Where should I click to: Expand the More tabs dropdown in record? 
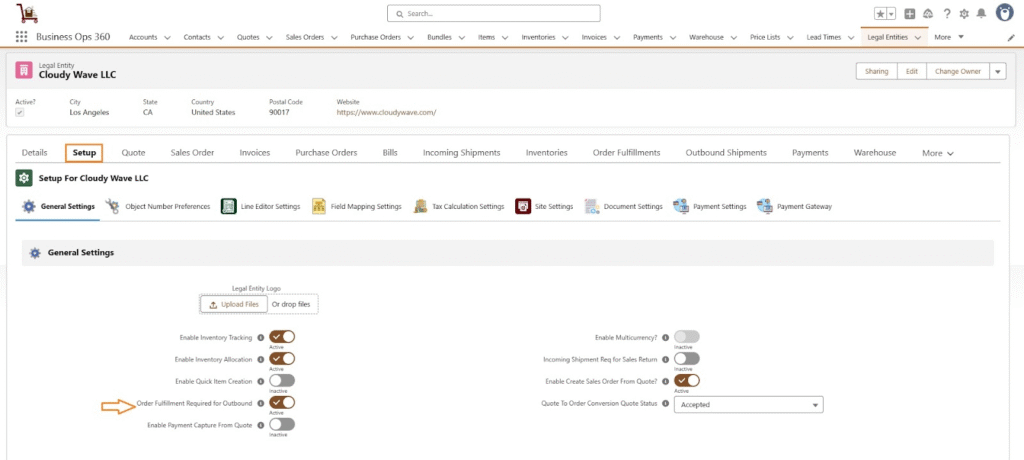[937, 153]
